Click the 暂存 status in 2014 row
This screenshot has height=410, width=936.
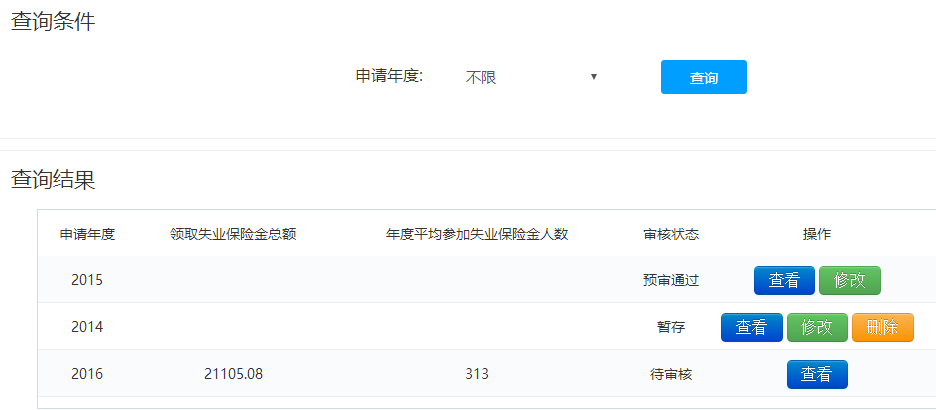coord(671,327)
